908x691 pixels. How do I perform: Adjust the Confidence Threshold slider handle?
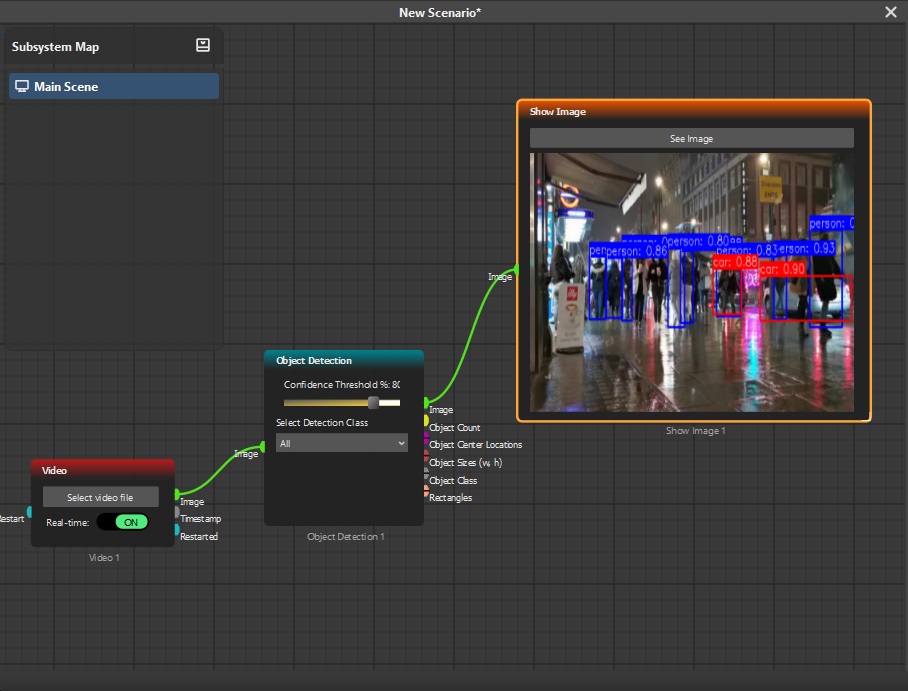[x=374, y=403]
